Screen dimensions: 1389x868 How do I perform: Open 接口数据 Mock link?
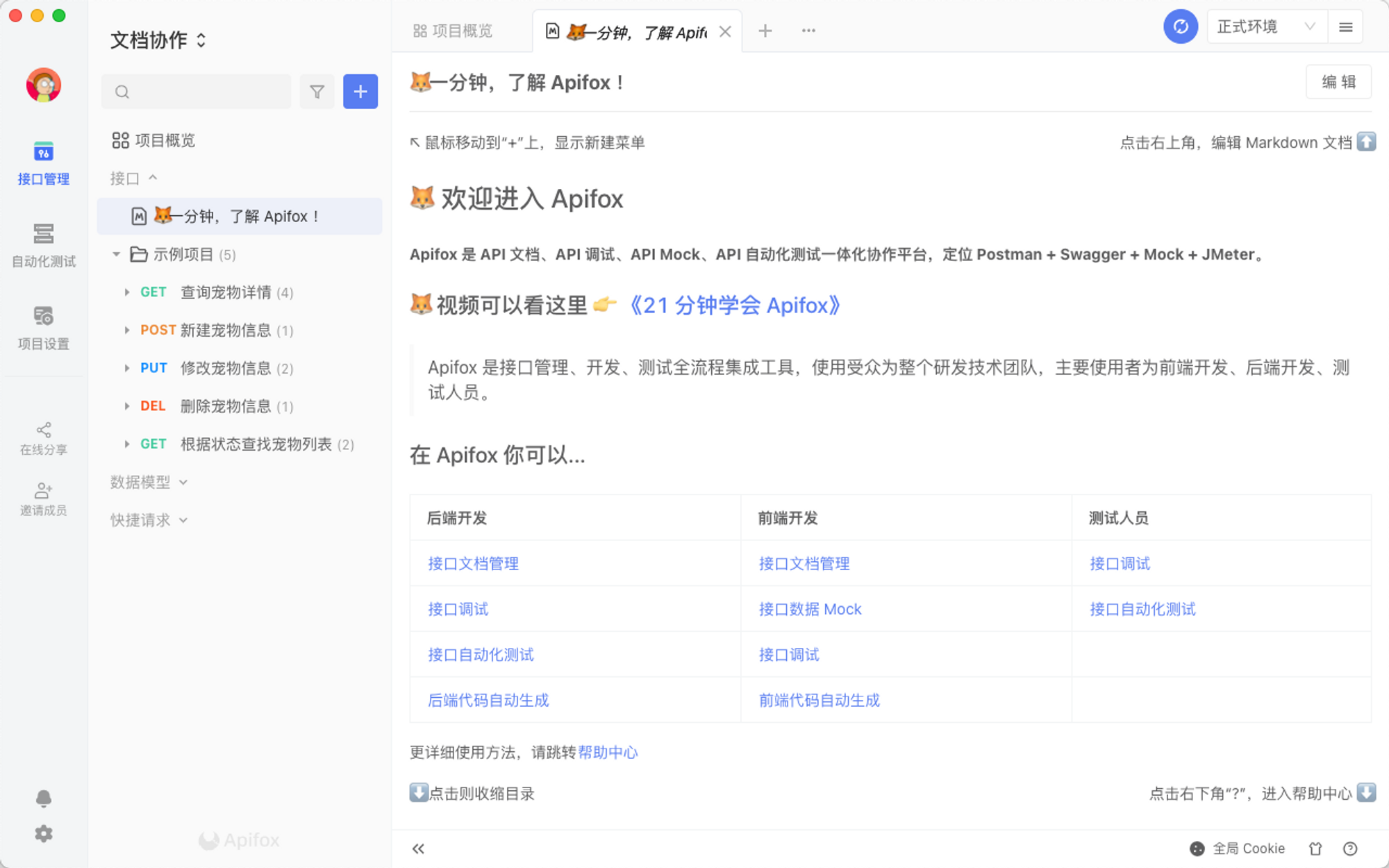click(x=810, y=609)
